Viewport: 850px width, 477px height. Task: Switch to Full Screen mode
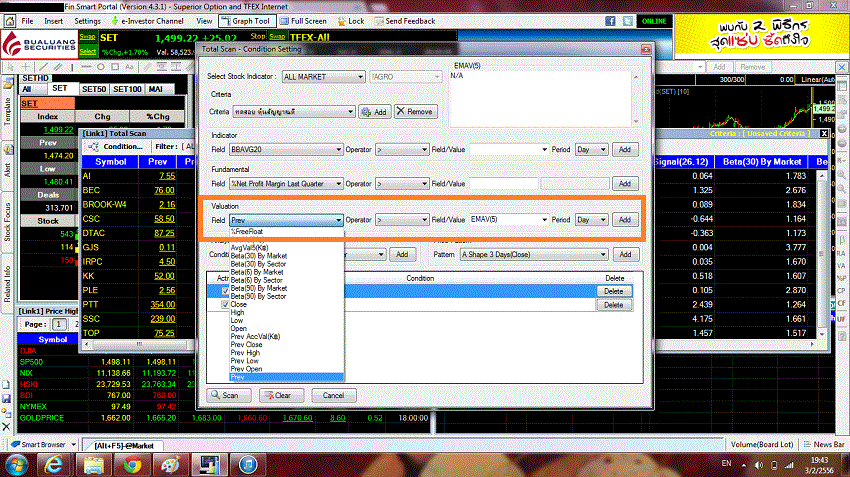[304, 21]
